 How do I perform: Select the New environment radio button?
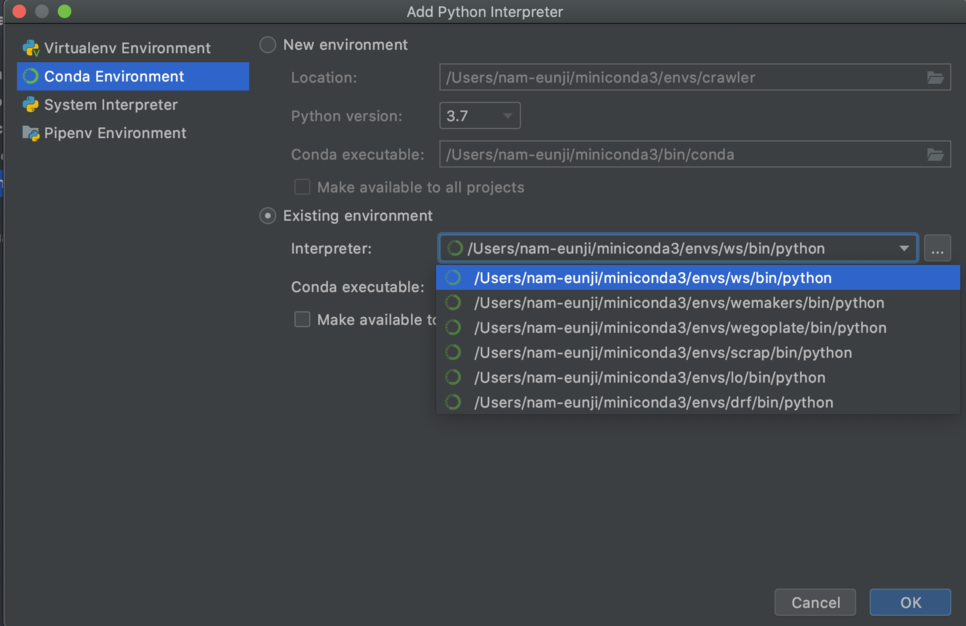point(267,45)
